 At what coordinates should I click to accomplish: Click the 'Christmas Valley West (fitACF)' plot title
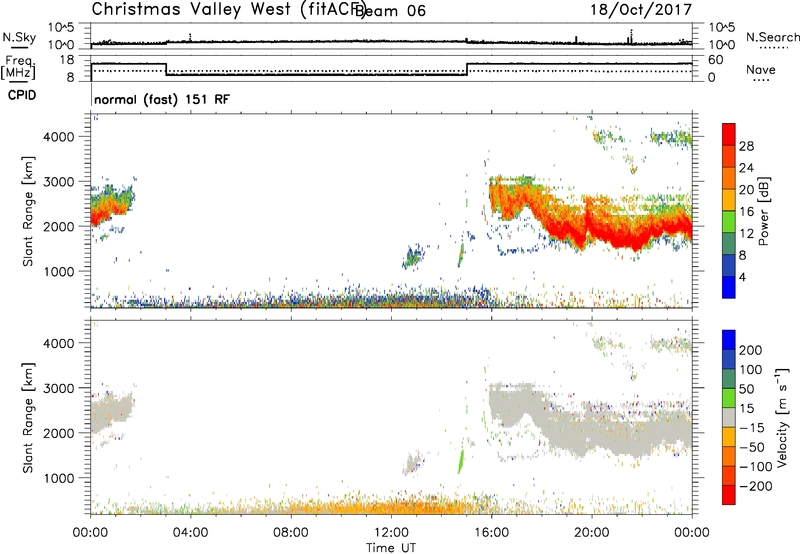[229, 10]
